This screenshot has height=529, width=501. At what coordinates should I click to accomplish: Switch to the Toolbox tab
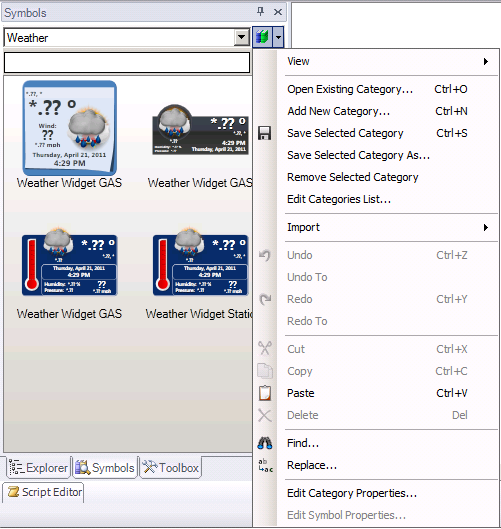pyautogui.click(x=170, y=468)
